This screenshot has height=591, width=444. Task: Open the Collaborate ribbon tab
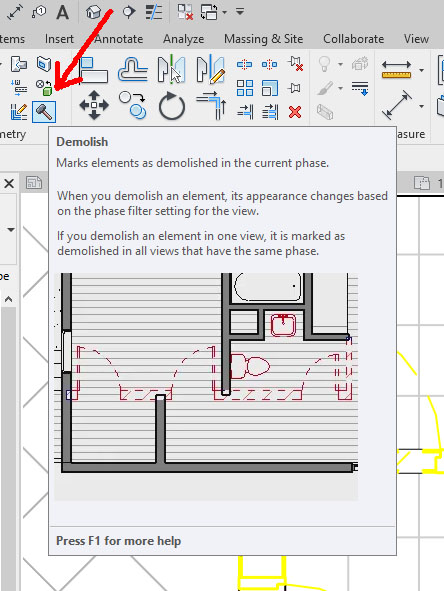pyautogui.click(x=354, y=39)
